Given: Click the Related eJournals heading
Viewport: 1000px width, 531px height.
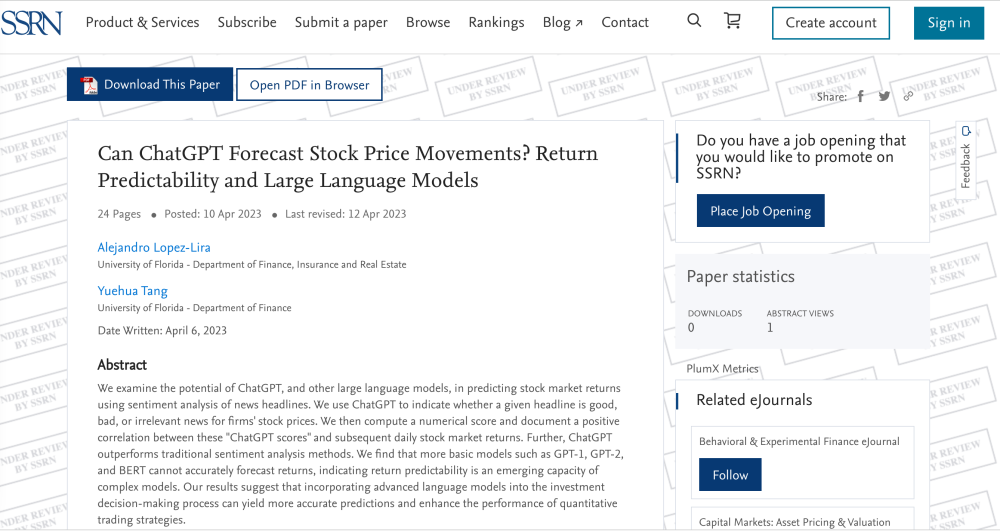Looking at the screenshot, I should (754, 400).
